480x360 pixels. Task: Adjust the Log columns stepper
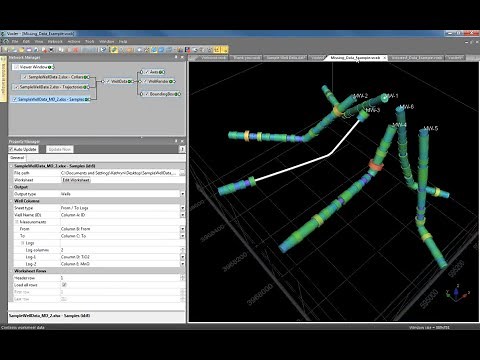point(182,250)
